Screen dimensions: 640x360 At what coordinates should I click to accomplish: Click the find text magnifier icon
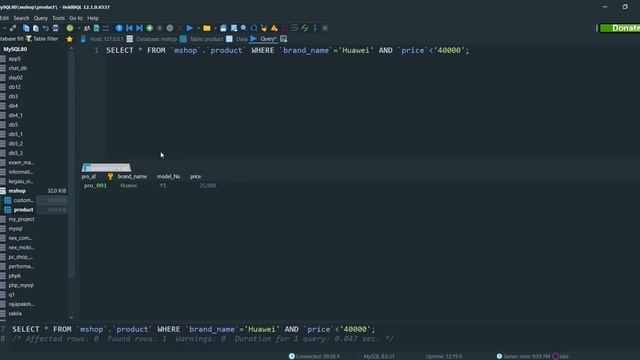244,28
